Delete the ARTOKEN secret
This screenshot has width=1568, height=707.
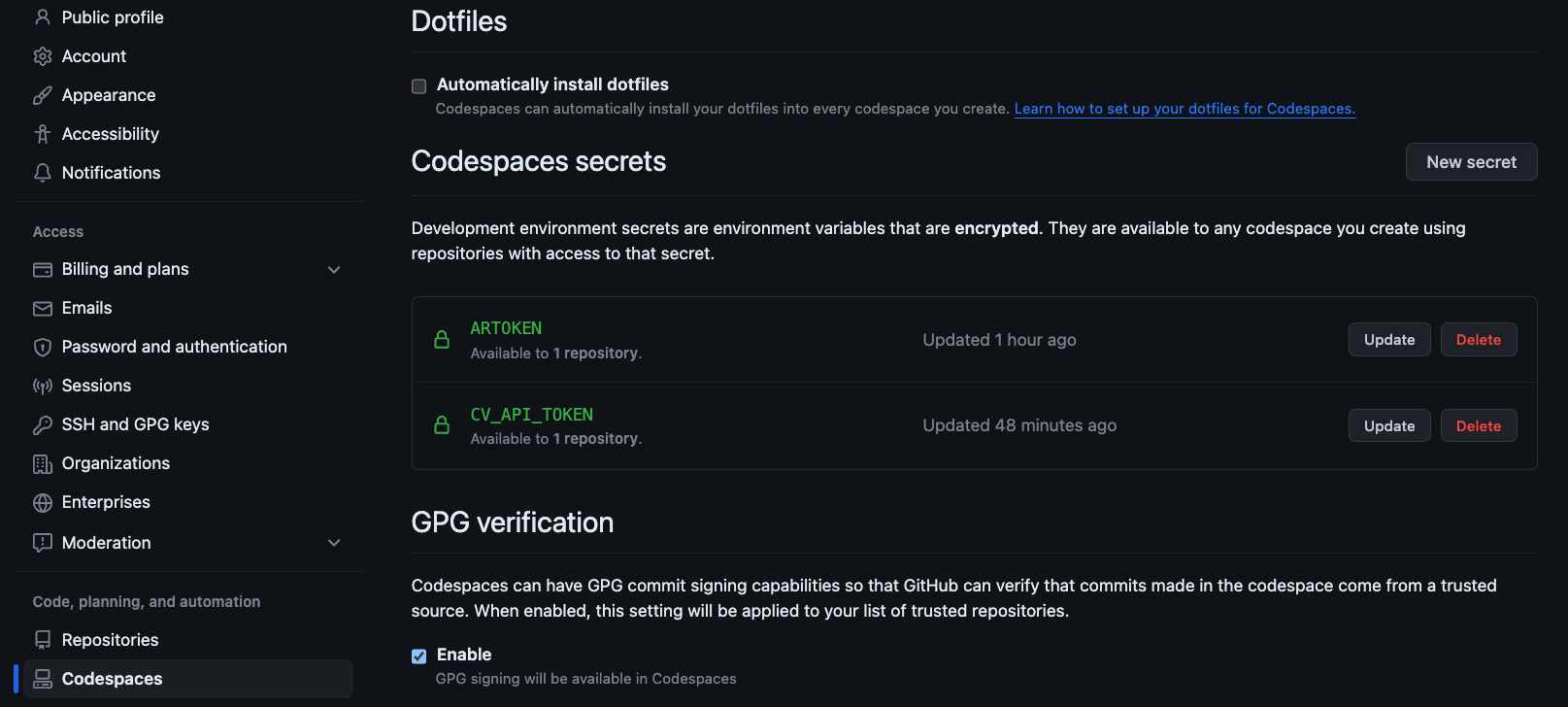point(1478,340)
